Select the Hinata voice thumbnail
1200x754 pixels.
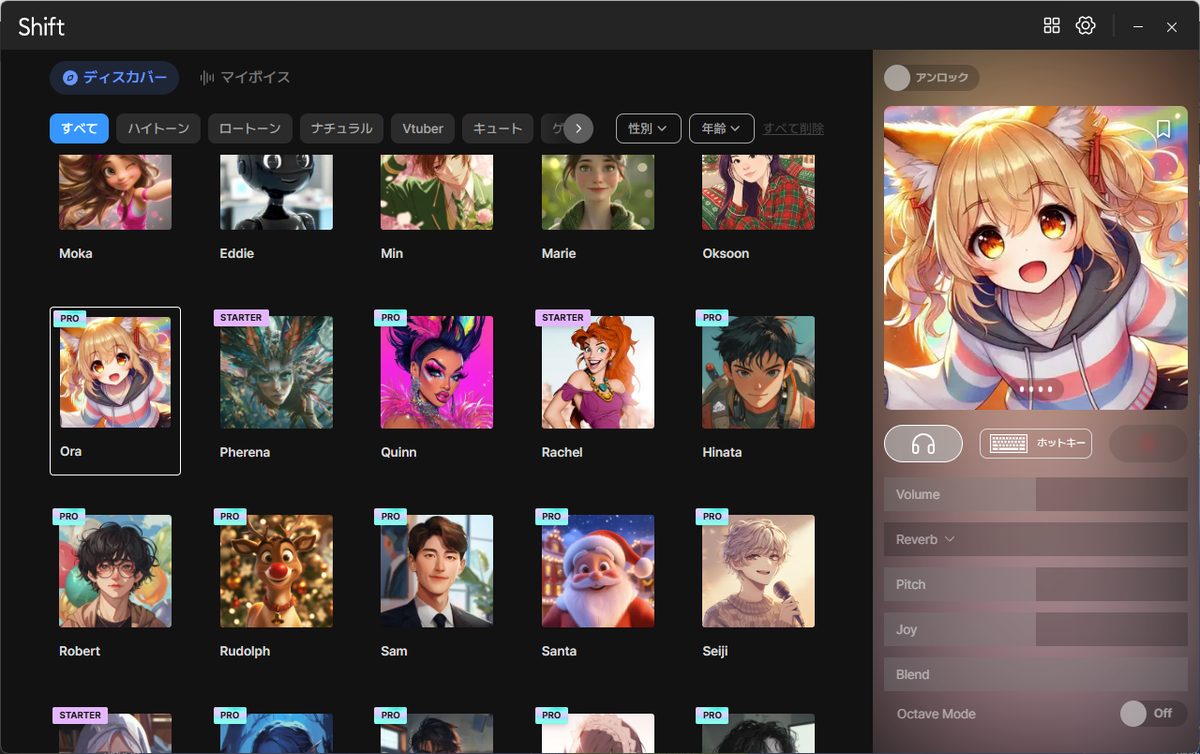click(x=758, y=372)
